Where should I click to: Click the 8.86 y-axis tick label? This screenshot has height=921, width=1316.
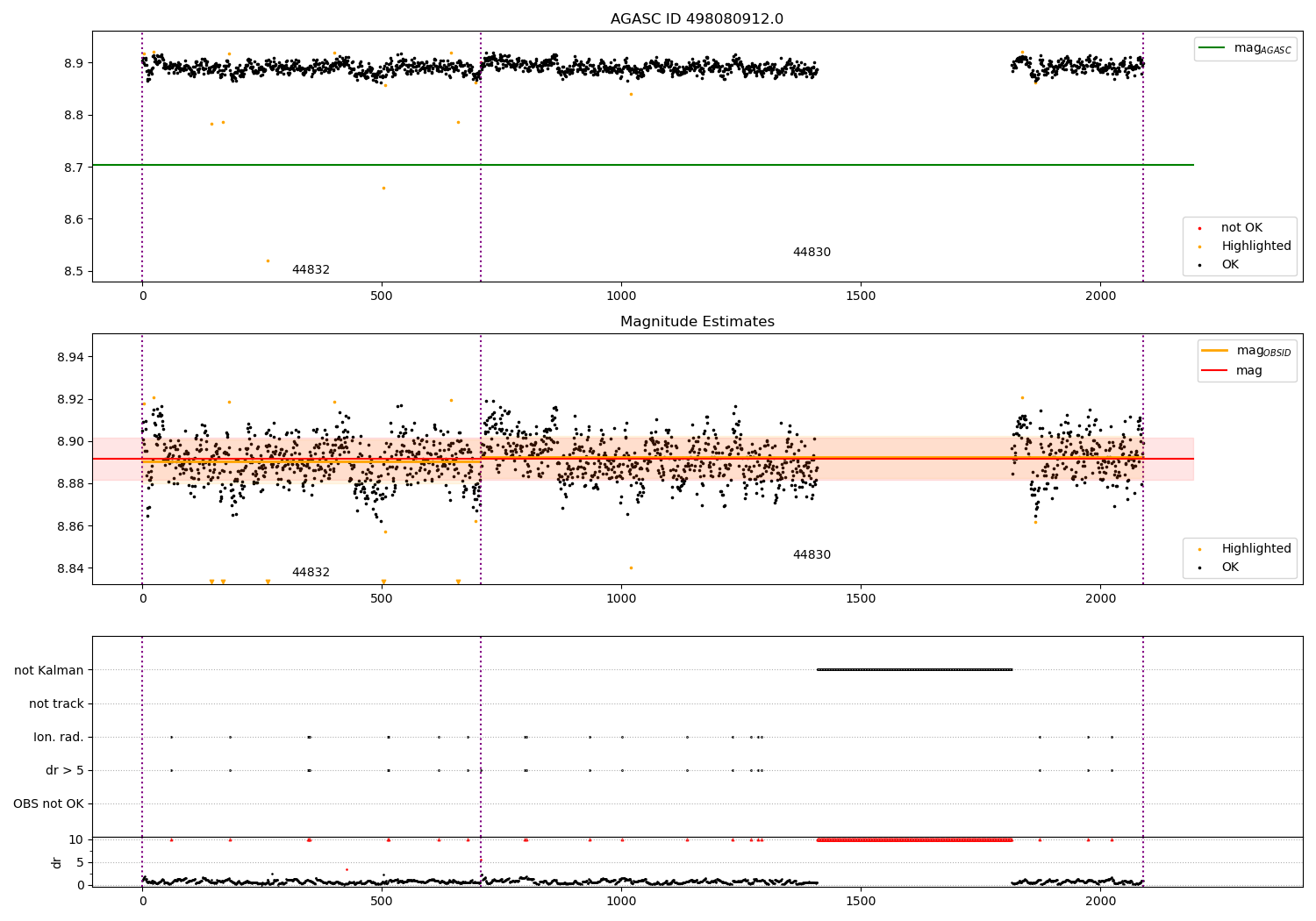[x=68, y=526]
